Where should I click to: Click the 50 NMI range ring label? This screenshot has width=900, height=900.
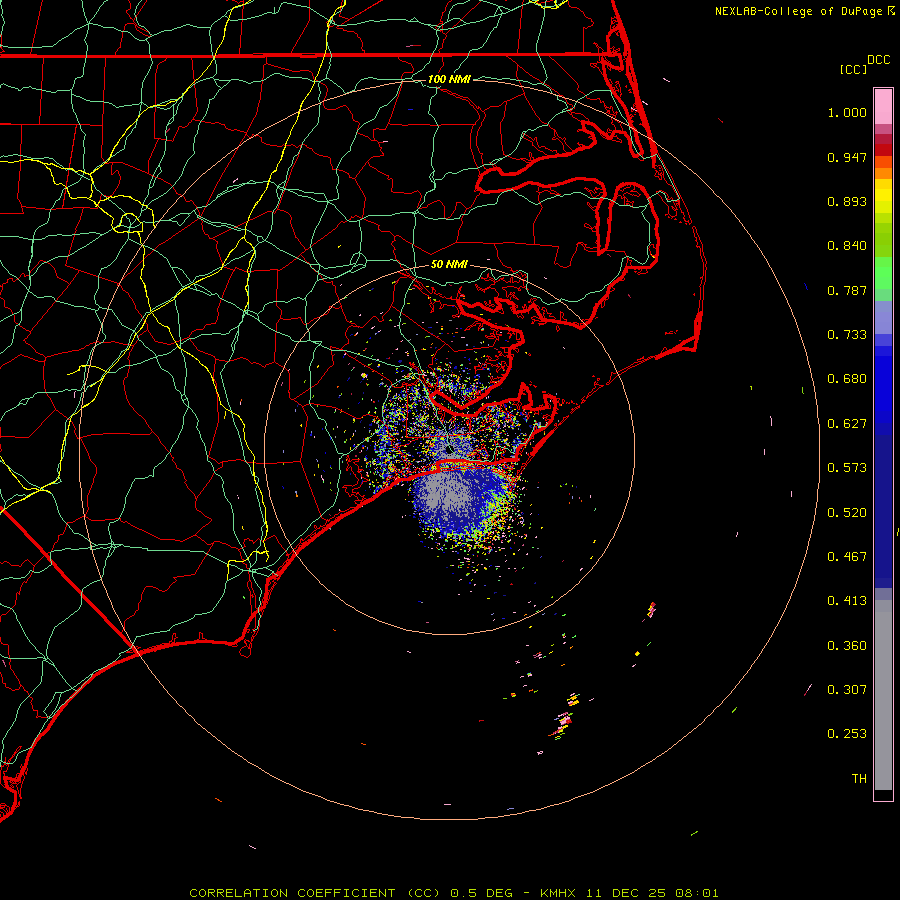coord(449,264)
